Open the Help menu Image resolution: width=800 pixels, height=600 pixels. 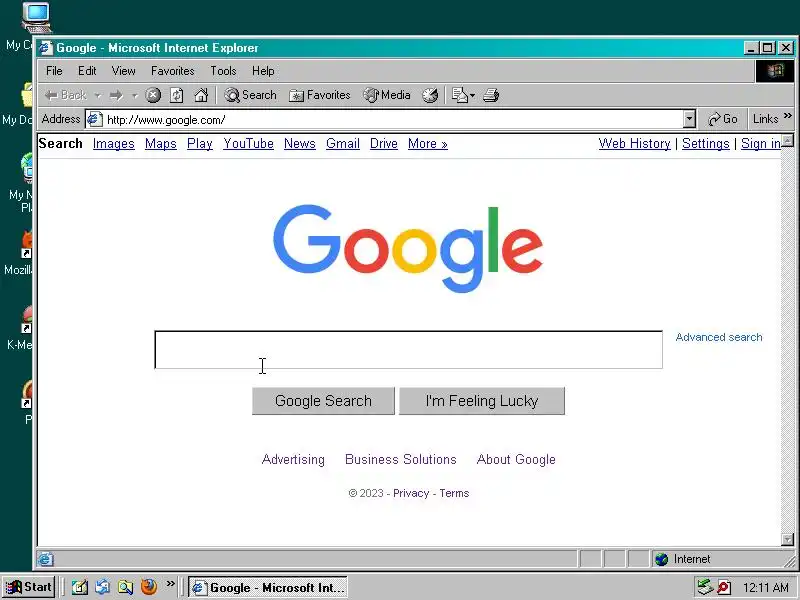pos(263,71)
